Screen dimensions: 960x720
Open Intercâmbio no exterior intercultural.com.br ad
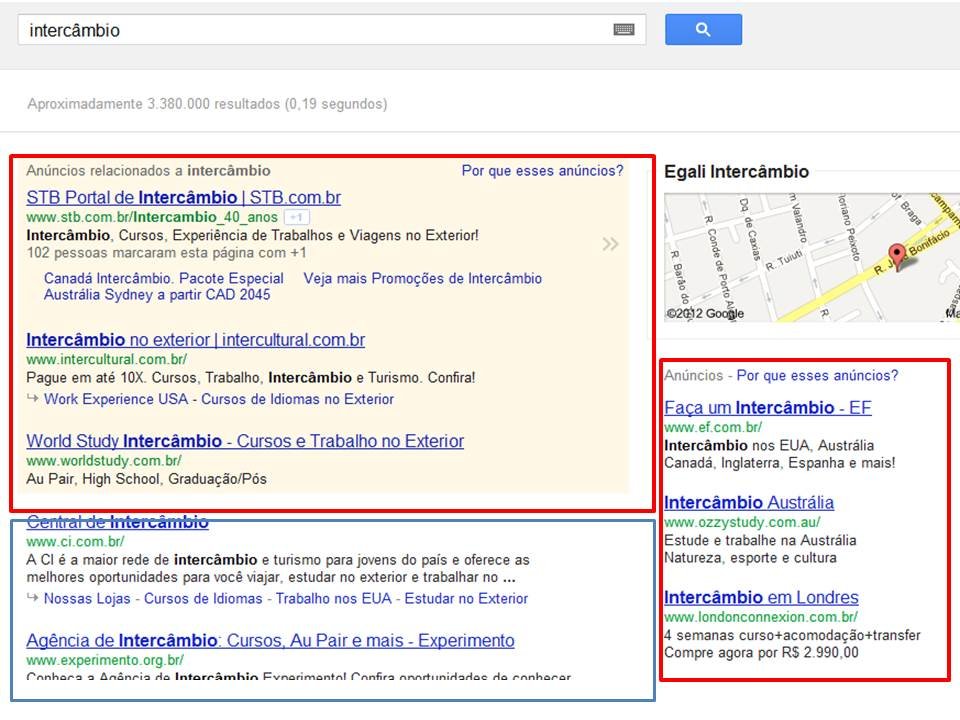(195, 340)
